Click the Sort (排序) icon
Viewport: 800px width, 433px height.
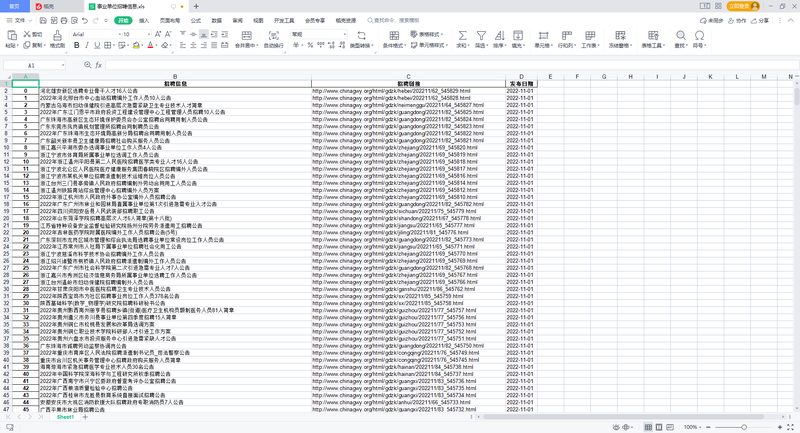499,35
